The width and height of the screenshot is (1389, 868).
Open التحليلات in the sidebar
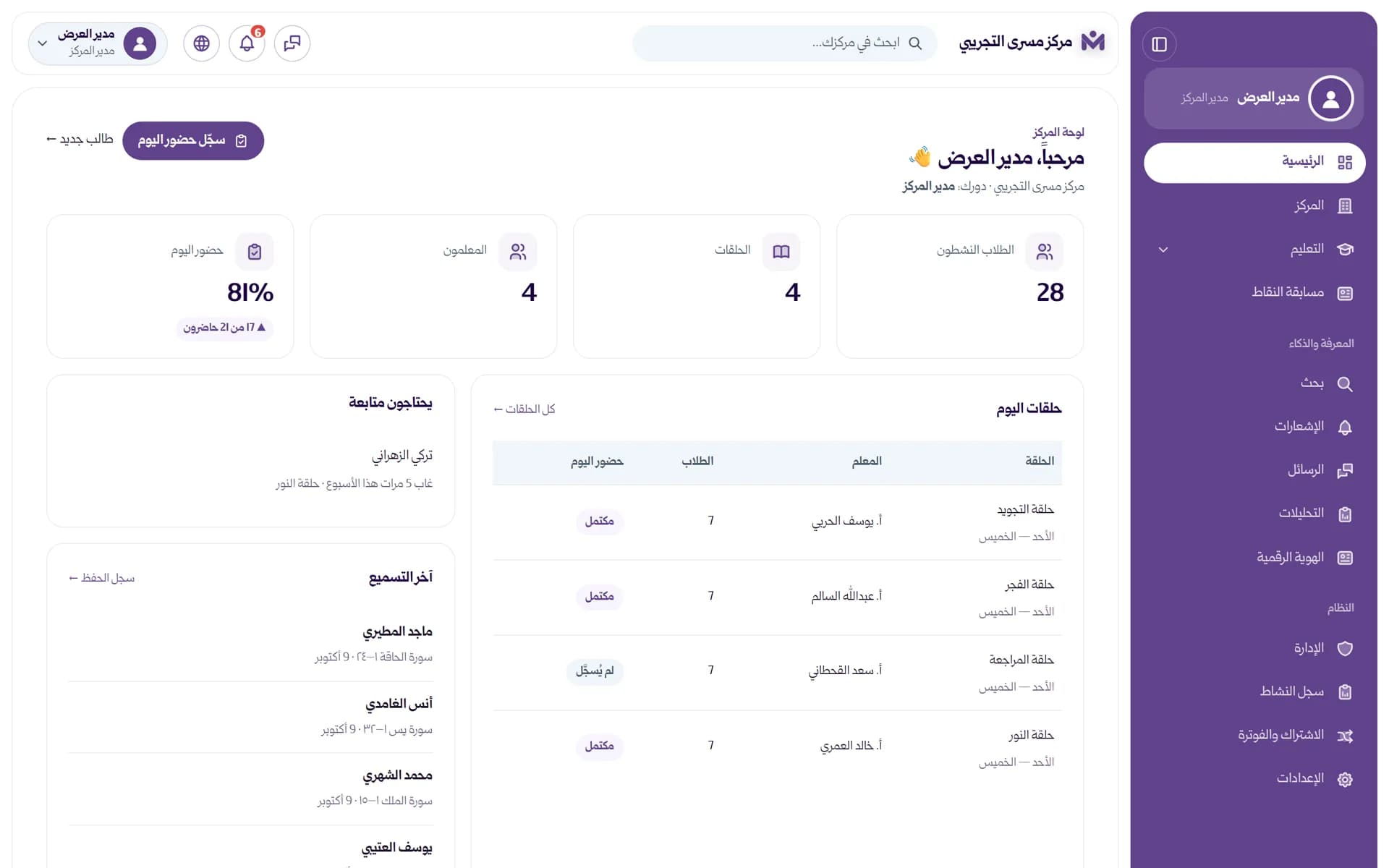coord(1254,514)
